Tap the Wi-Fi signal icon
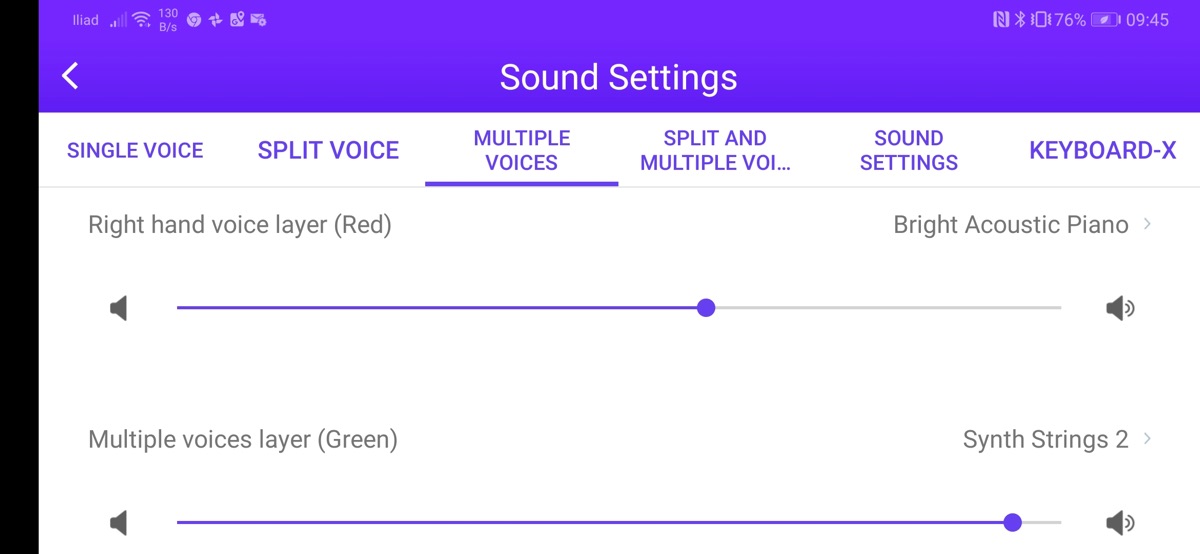The image size is (1200, 554). coord(141,19)
